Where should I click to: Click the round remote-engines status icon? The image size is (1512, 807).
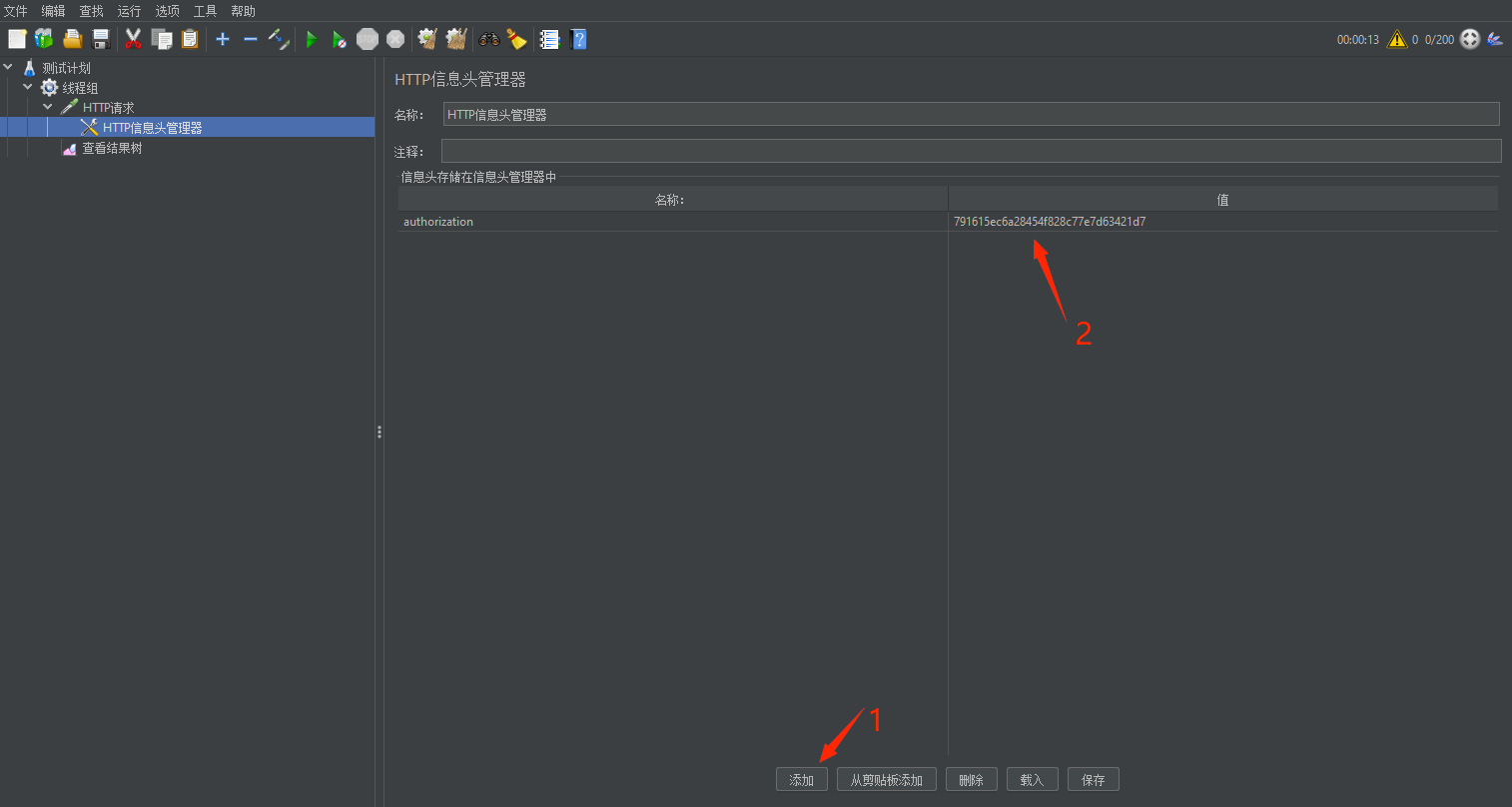1470,39
